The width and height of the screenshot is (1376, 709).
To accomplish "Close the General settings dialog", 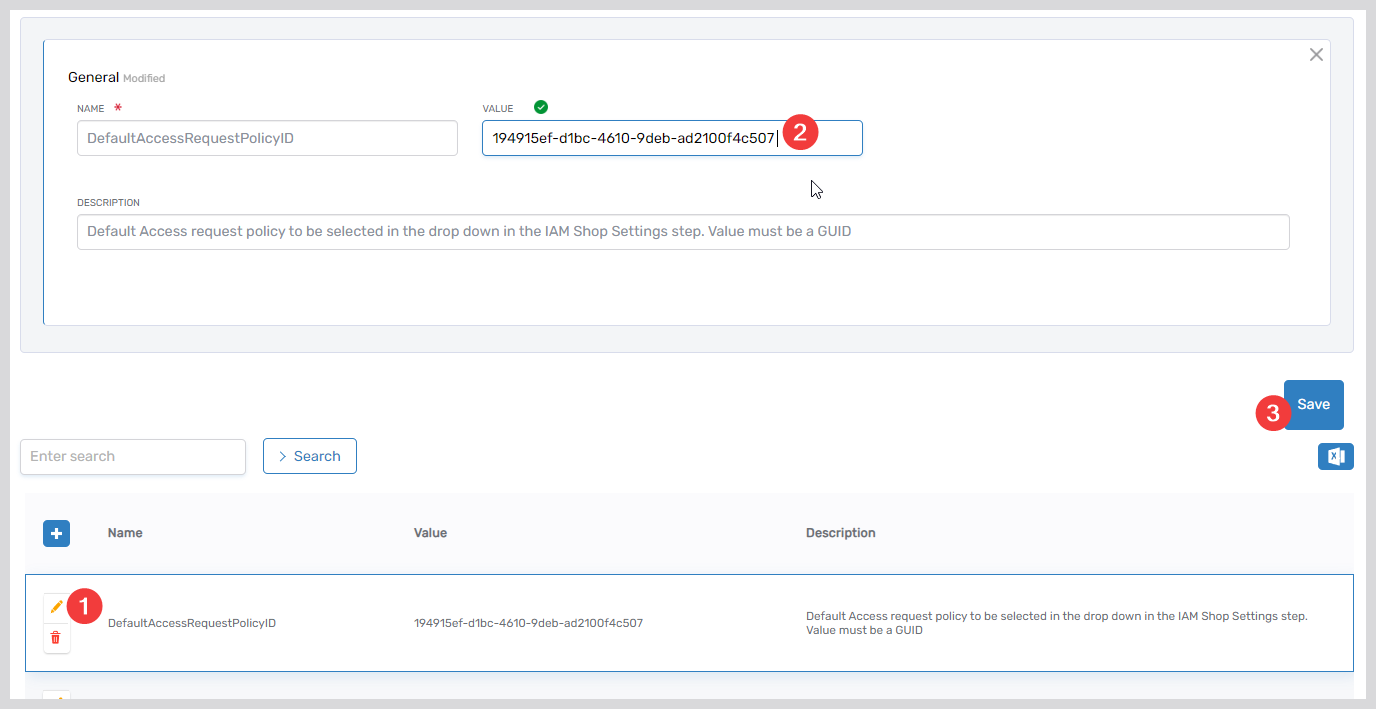I will pos(1316,54).
